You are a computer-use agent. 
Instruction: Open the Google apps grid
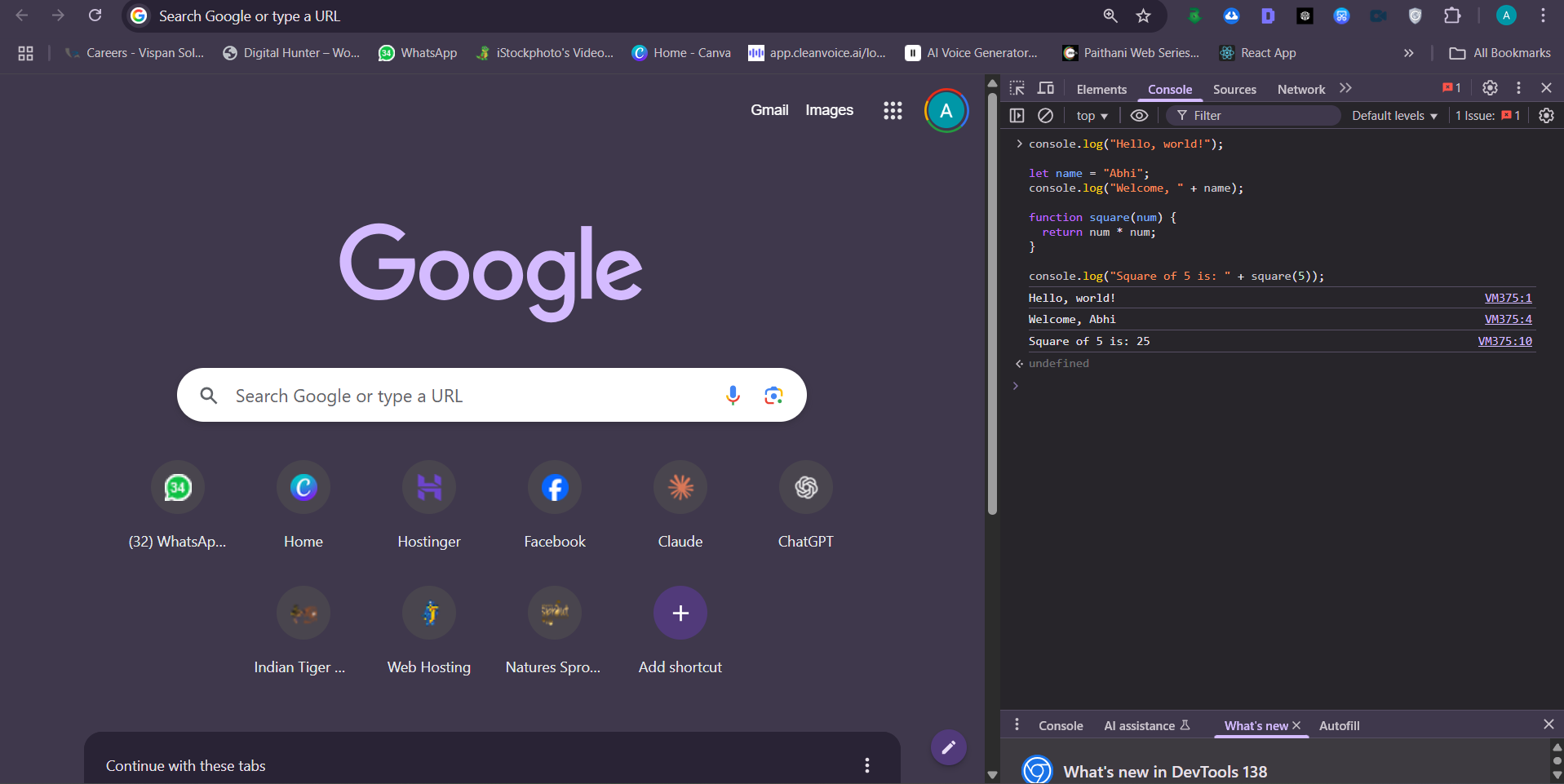point(893,110)
